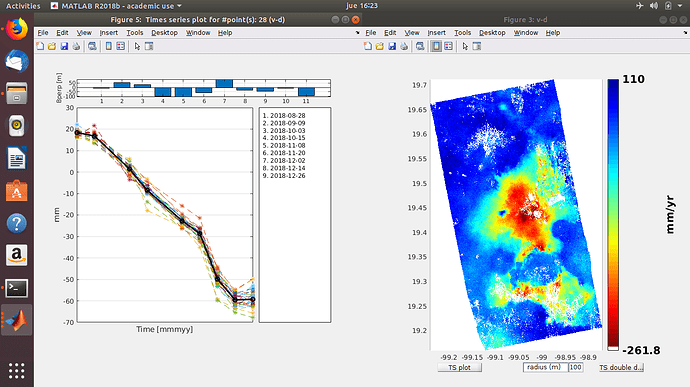Click Print Figure icon in Figure 5 toolbar

coord(77,46)
